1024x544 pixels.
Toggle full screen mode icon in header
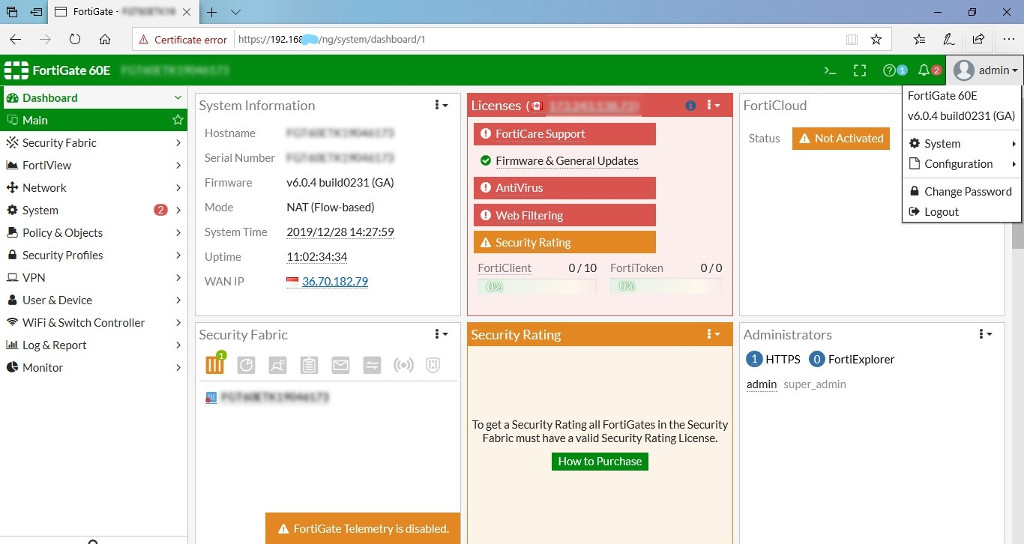coord(860,71)
